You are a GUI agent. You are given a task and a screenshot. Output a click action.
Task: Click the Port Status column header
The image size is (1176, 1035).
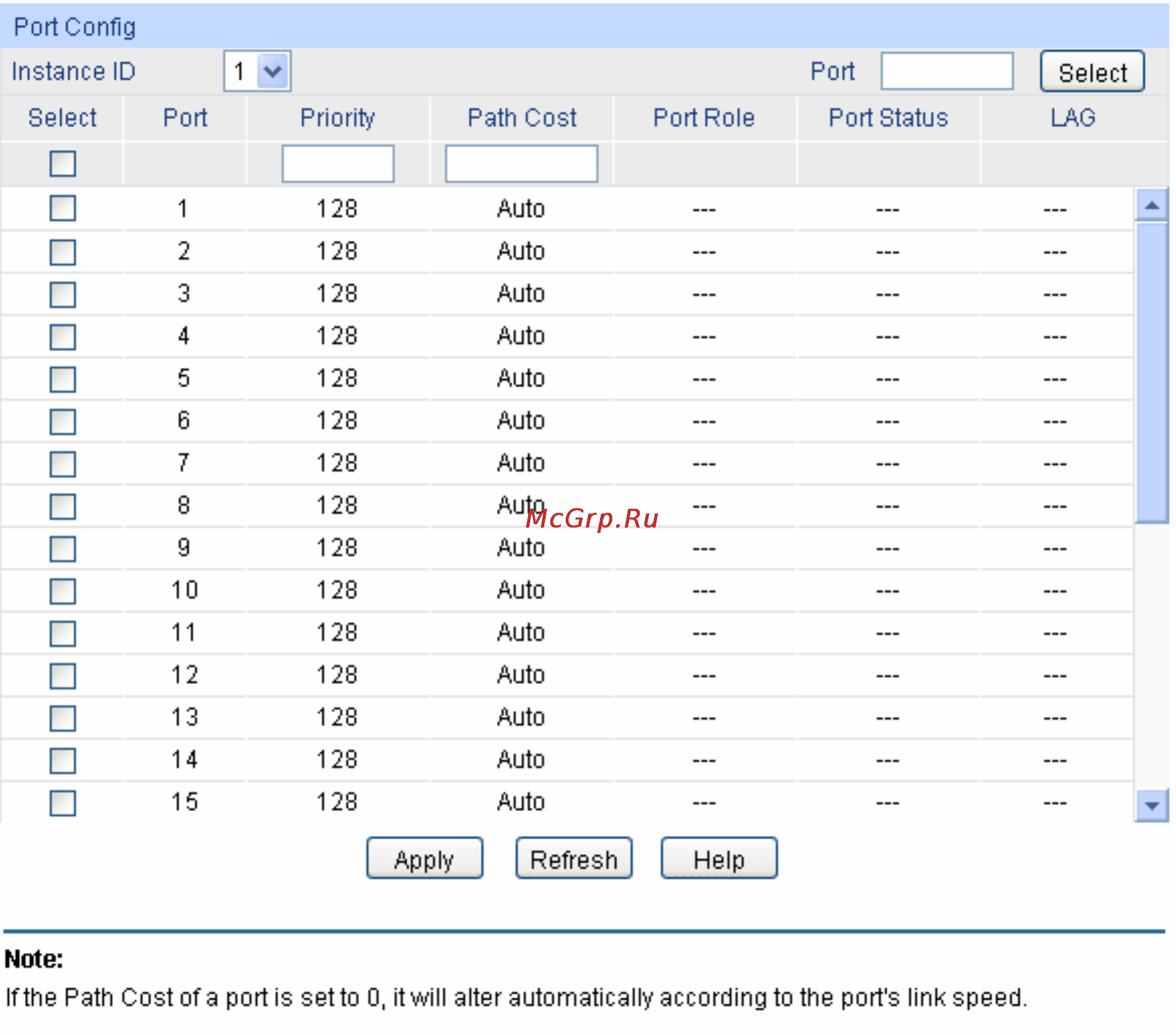[x=888, y=118]
